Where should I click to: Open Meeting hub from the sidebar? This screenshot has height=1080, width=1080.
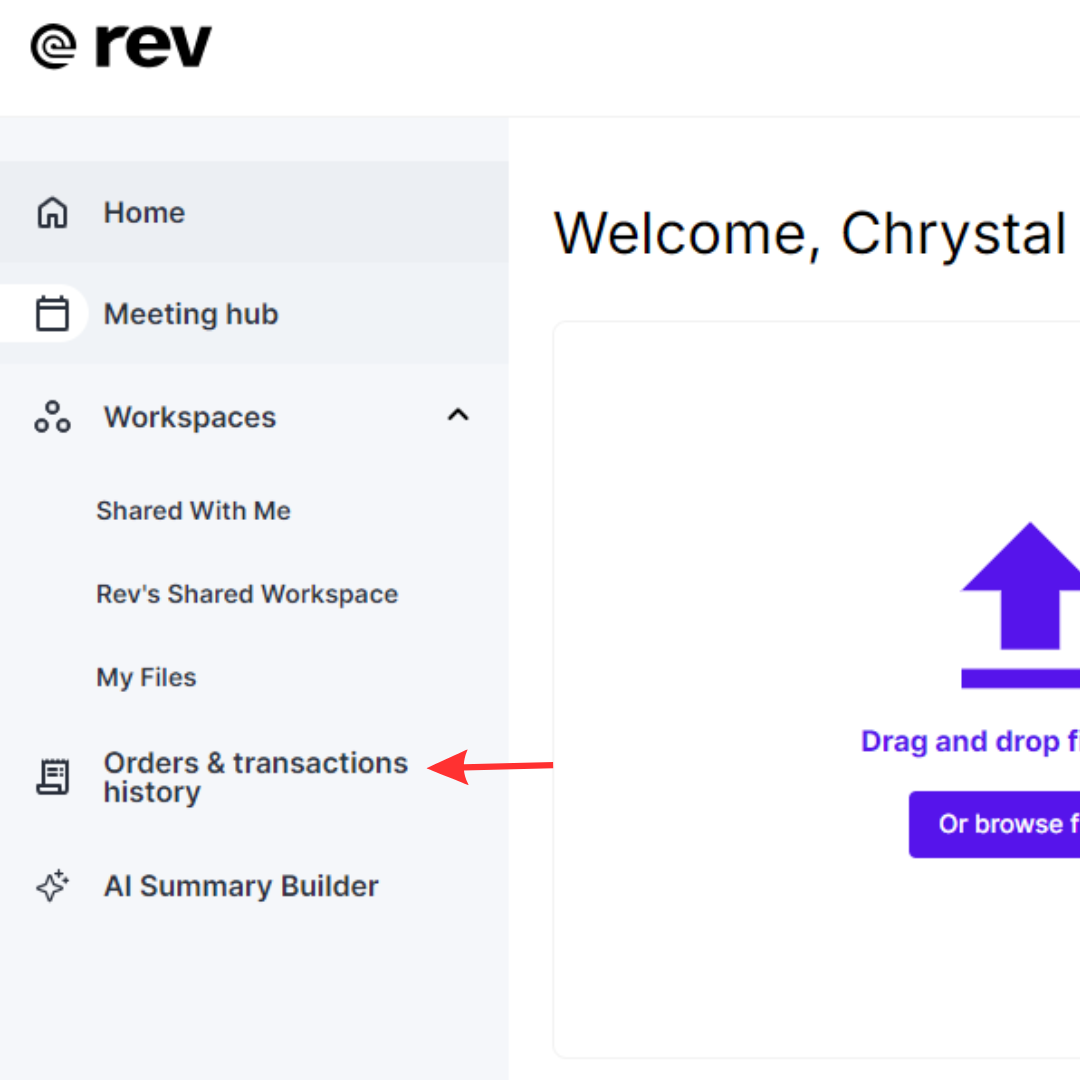[254, 313]
